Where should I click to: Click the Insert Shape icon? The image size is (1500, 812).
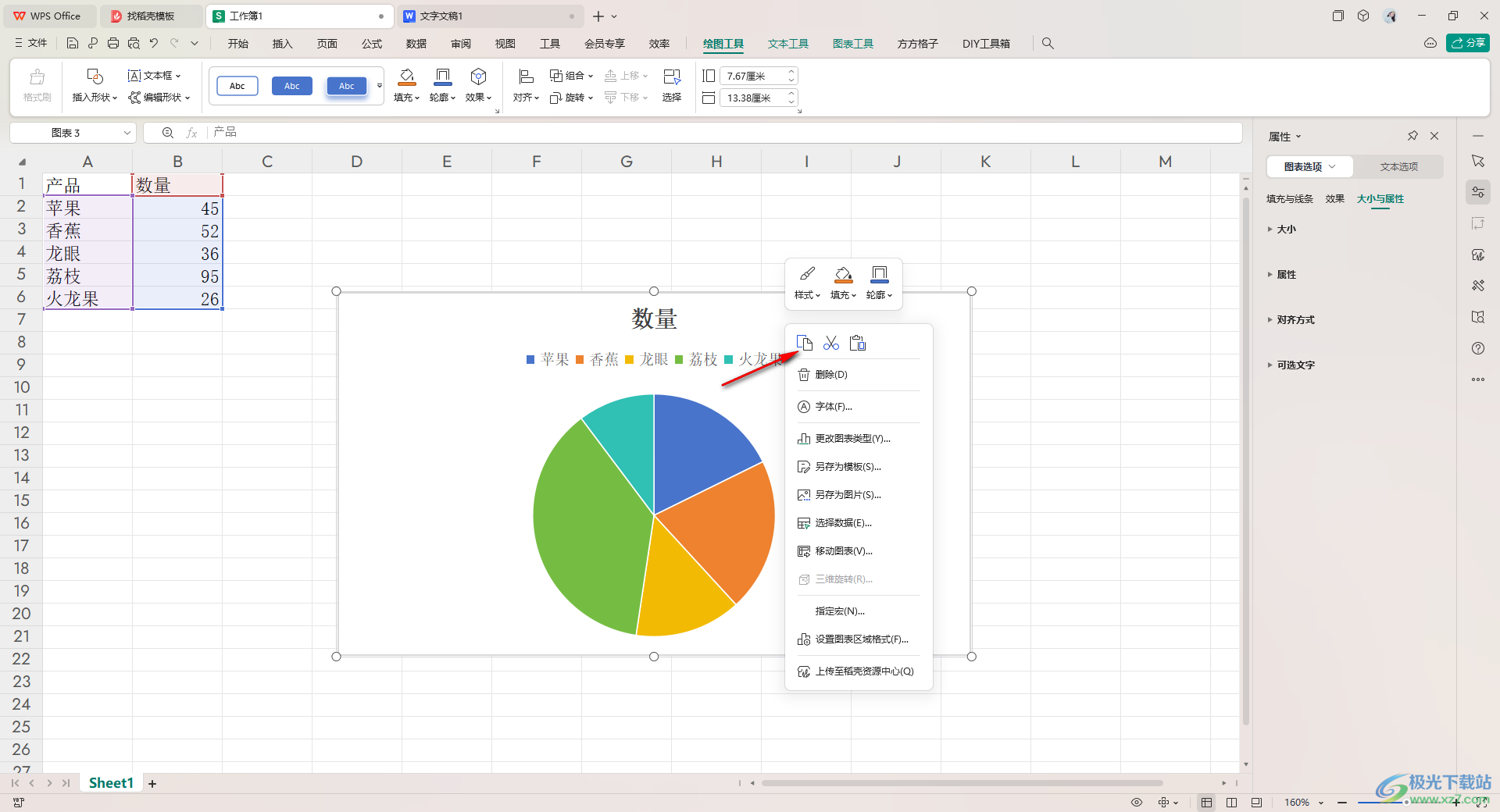tap(95, 76)
